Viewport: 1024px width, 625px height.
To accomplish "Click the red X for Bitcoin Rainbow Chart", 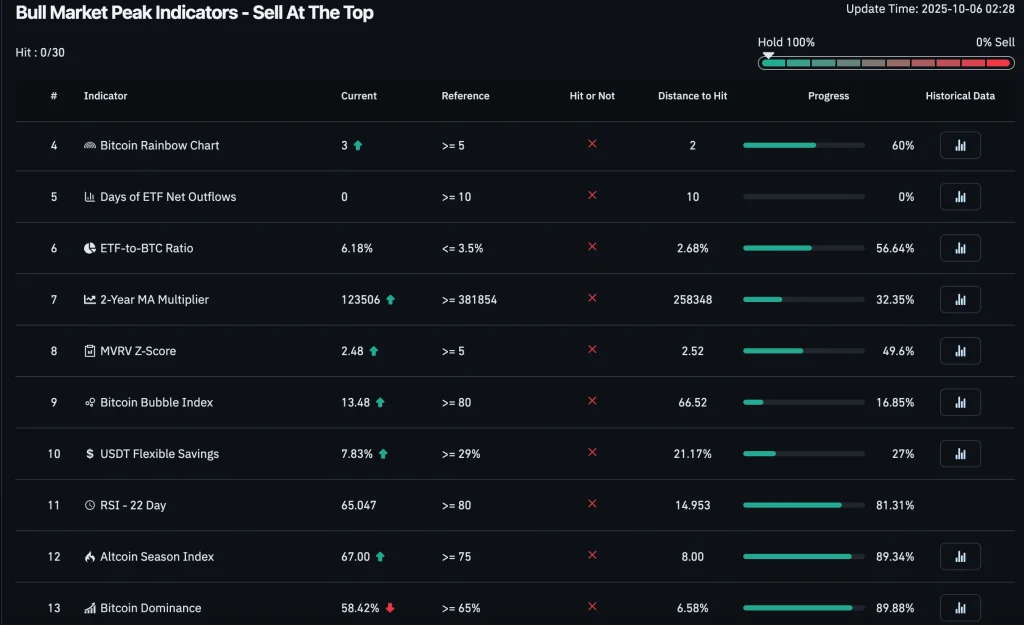I will [592, 145].
